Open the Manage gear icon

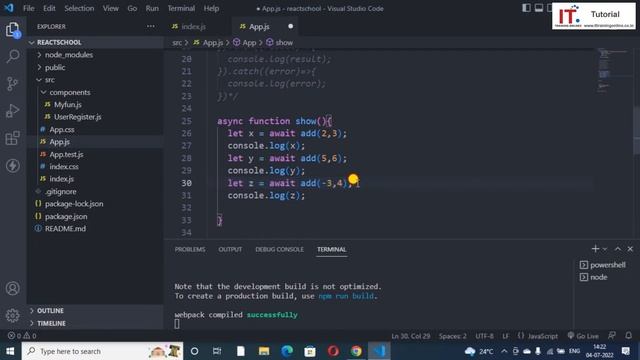coord(13,315)
